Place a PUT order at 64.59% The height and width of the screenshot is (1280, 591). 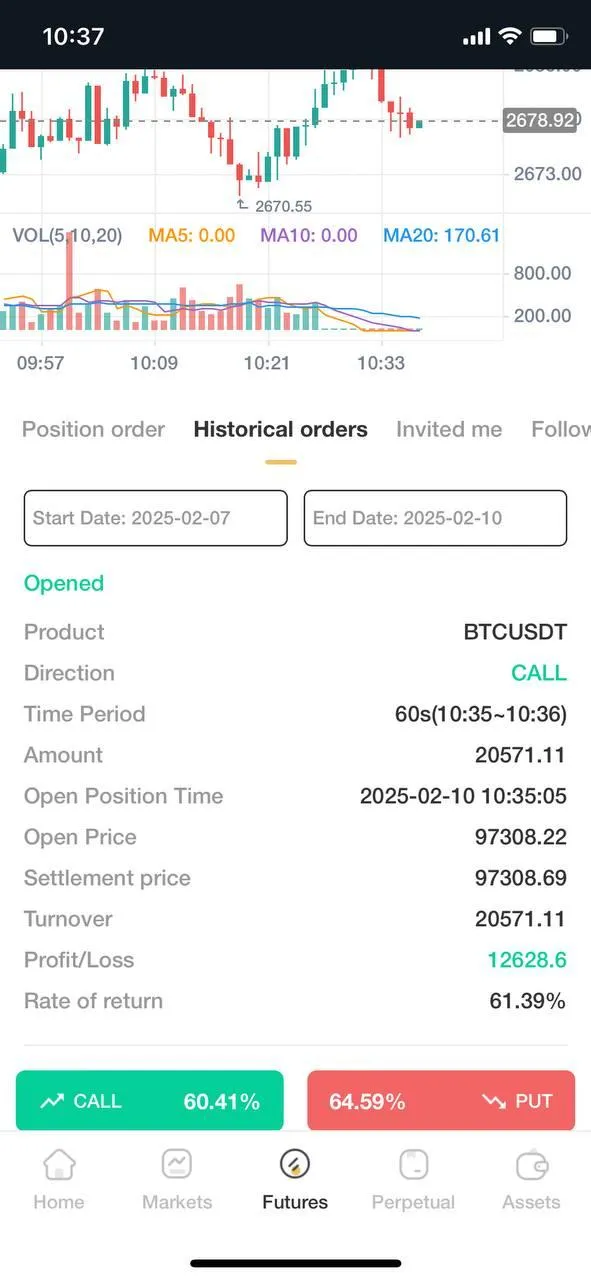(441, 1101)
